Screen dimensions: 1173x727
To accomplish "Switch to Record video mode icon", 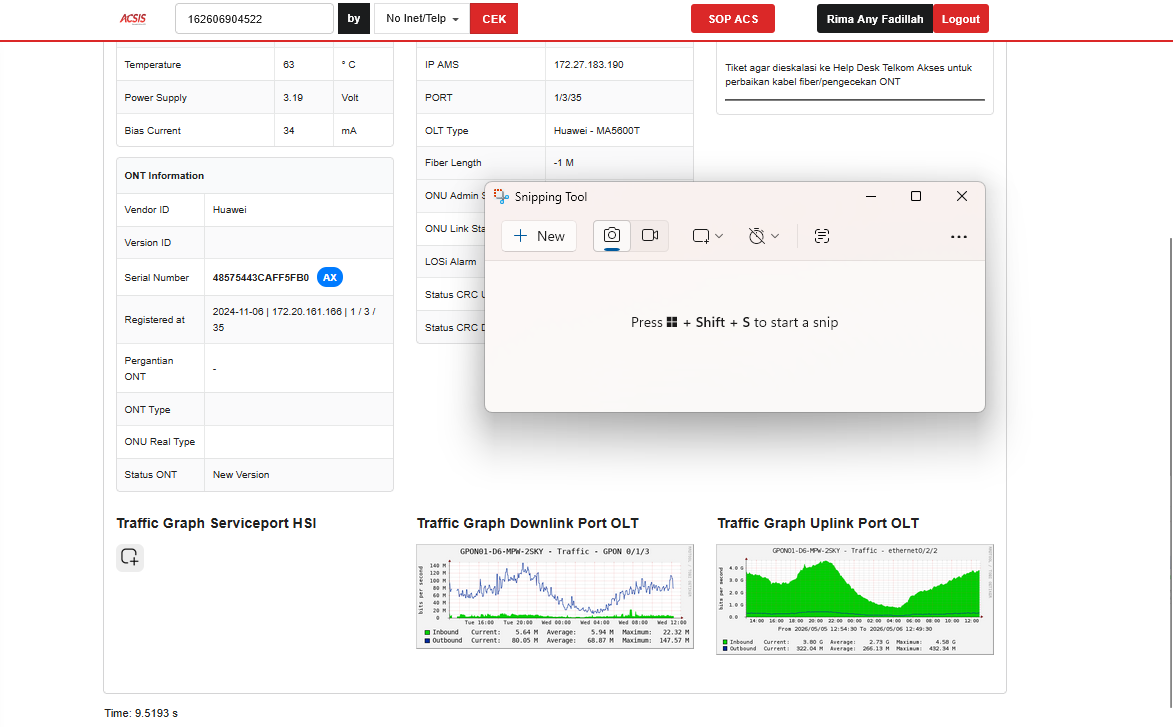I will (650, 236).
